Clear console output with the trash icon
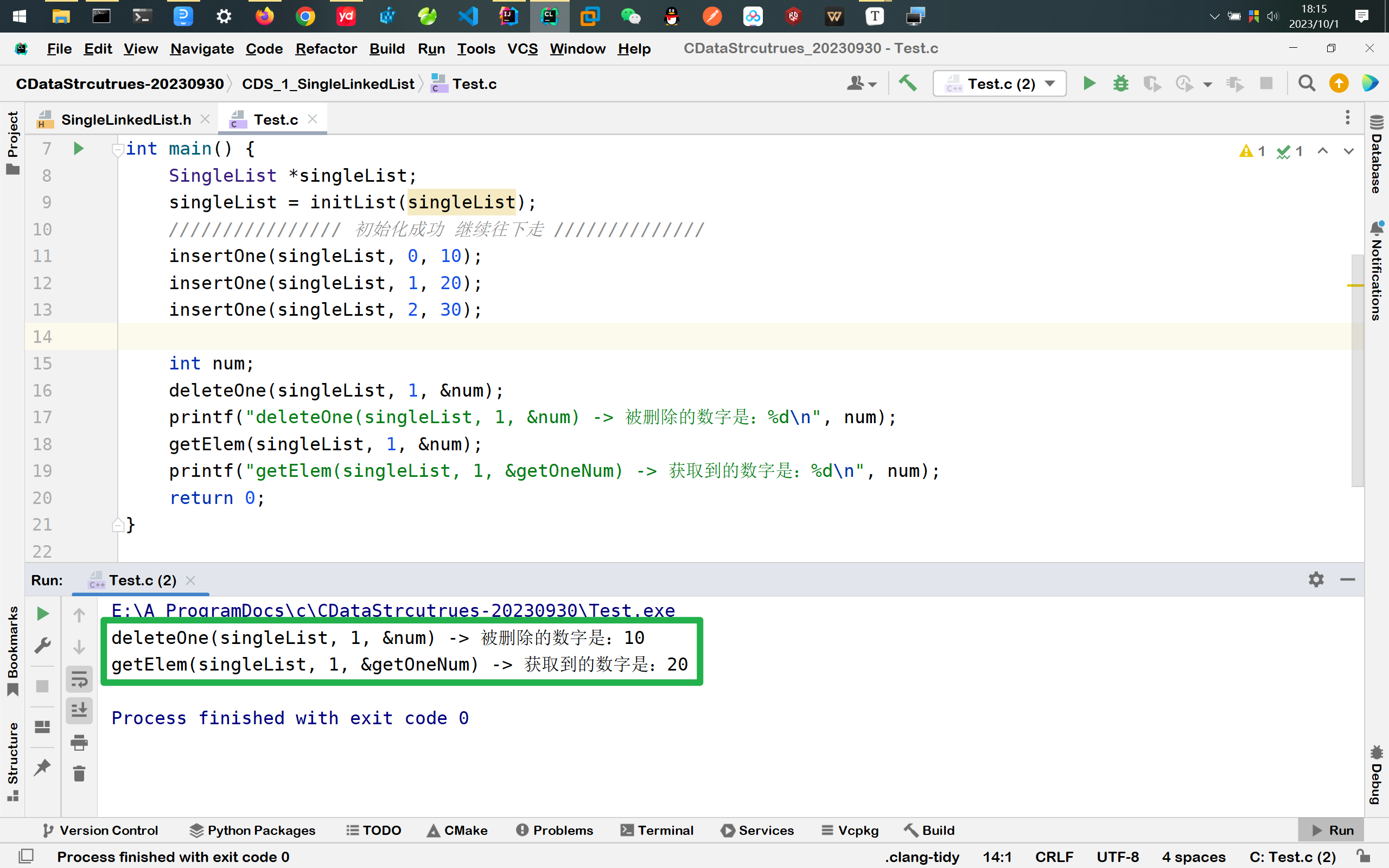Screen dimensions: 1389x868 tap(79, 774)
